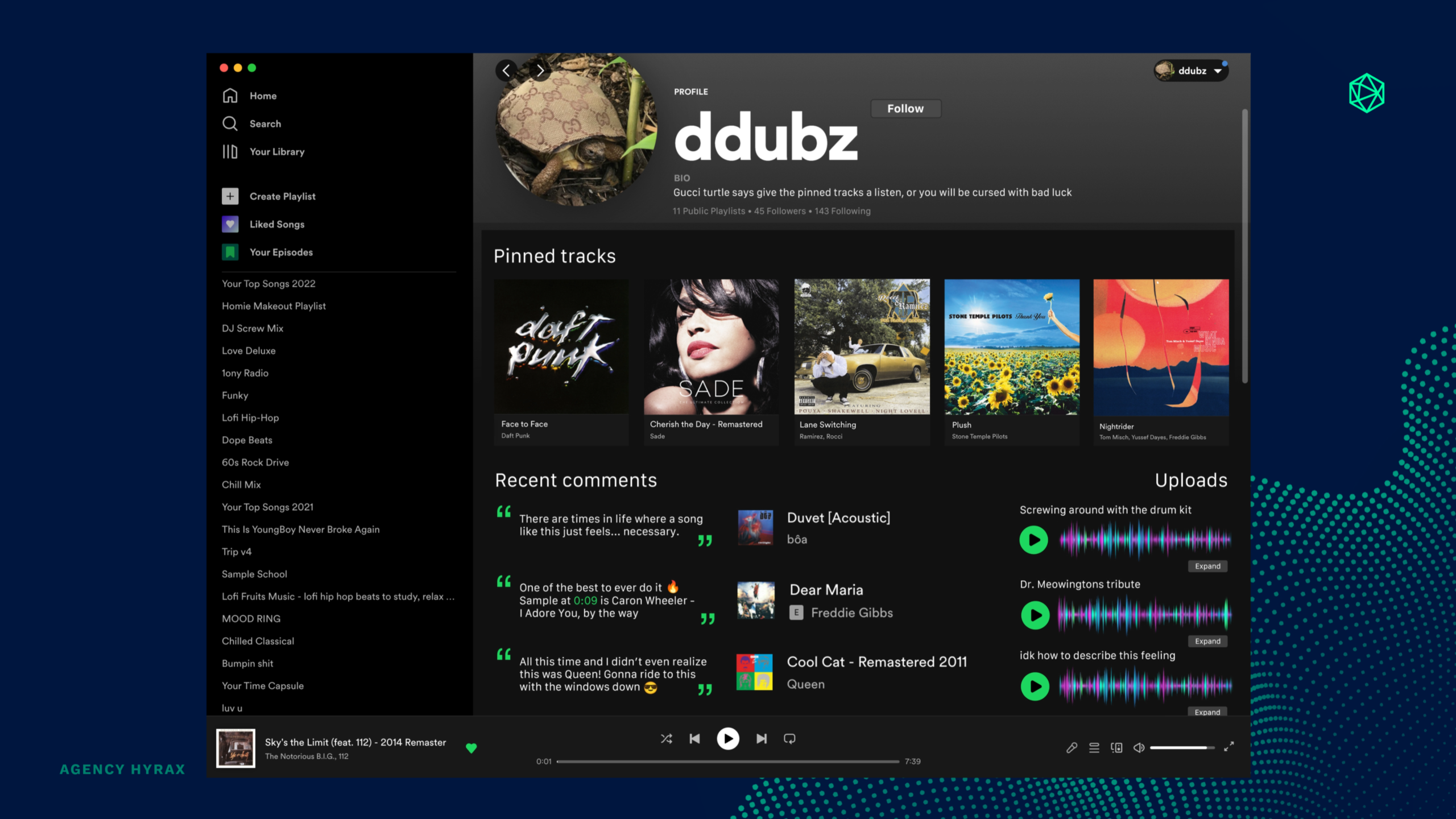The width and height of the screenshot is (1456, 819).
Task: Open the Plush pinned track thumbnail
Action: (x=1011, y=346)
